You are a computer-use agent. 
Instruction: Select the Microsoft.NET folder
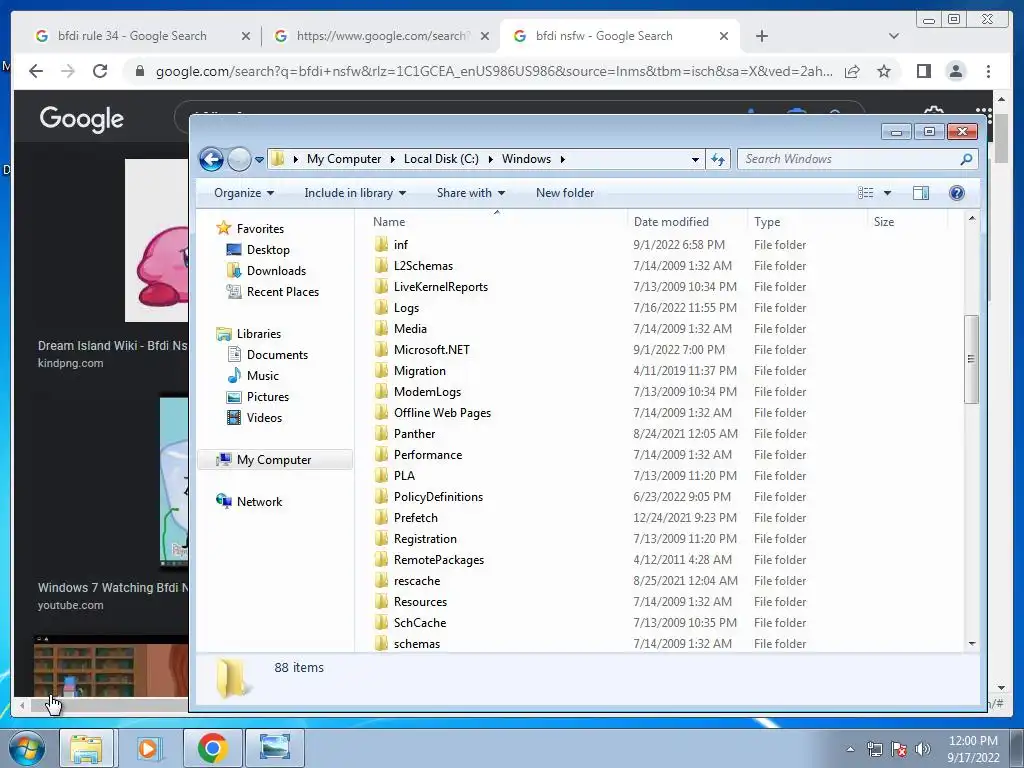pos(431,349)
